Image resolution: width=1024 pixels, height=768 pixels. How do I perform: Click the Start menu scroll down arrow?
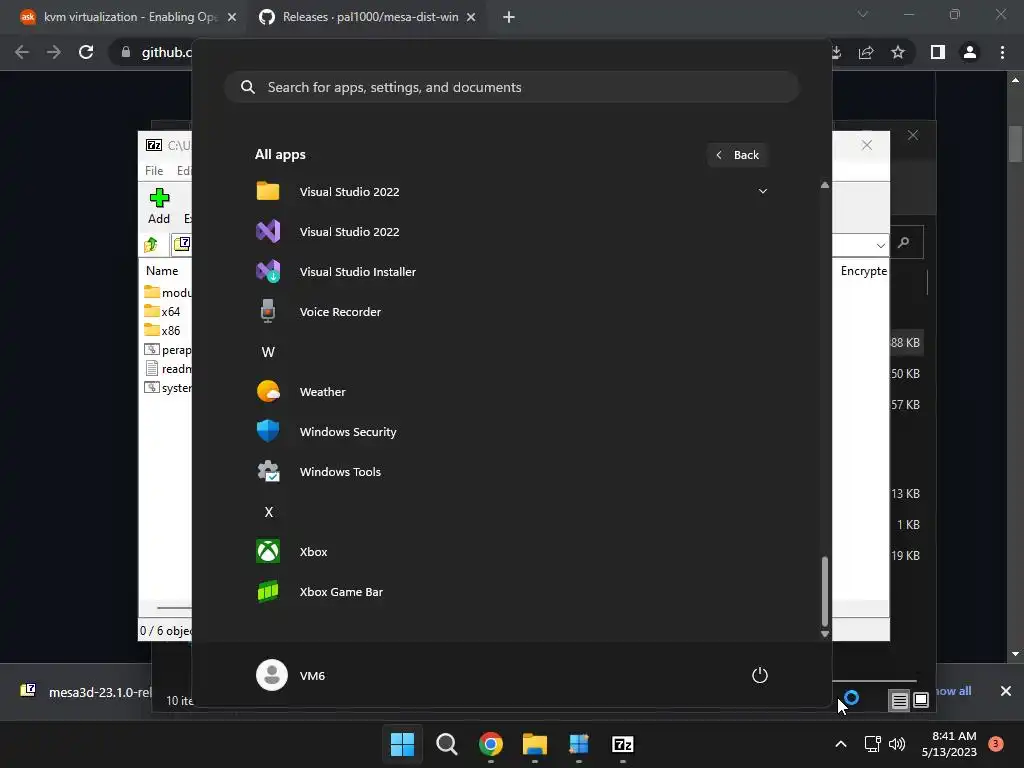coord(825,633)
